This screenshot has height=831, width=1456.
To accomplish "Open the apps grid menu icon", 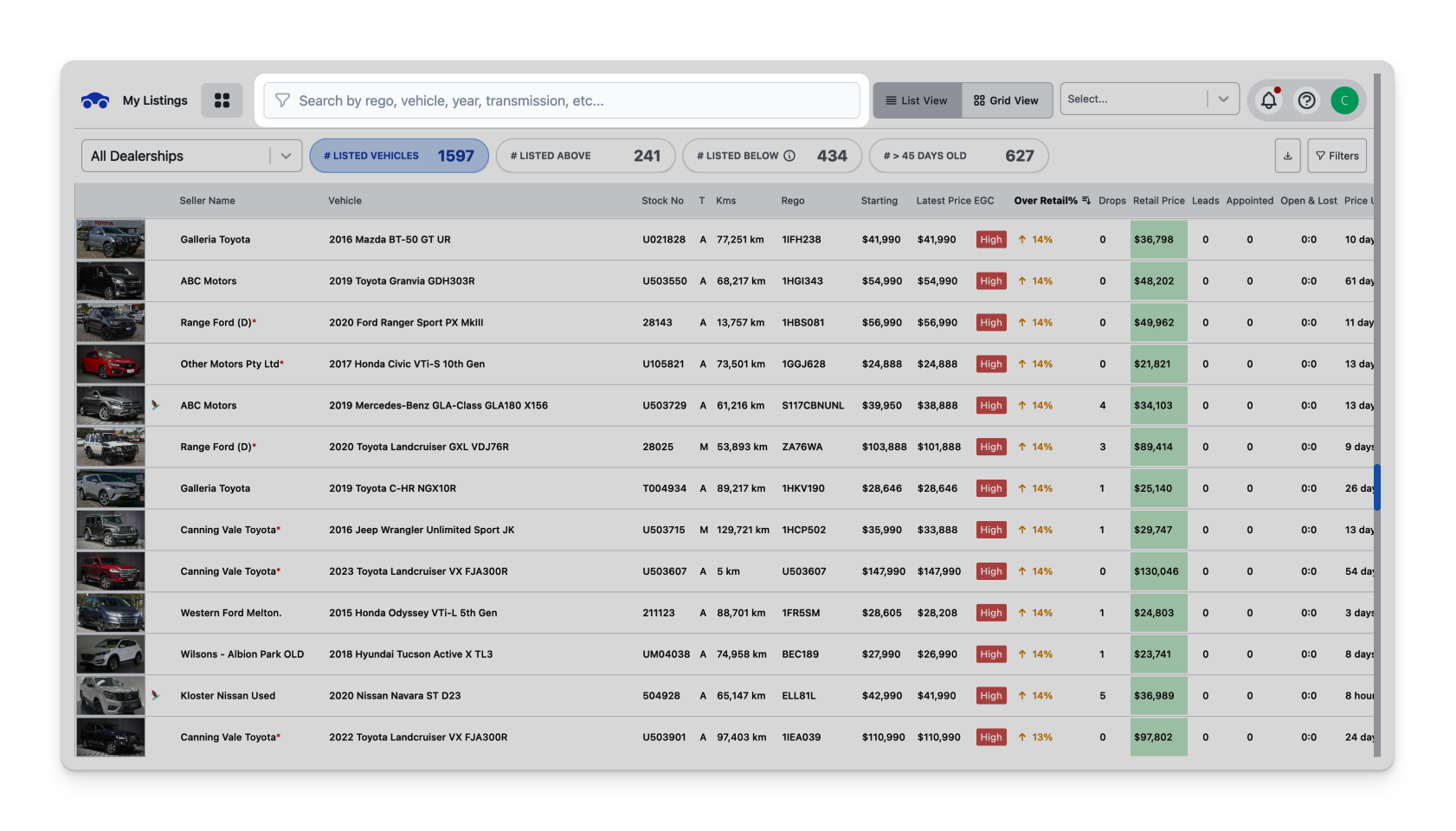I will click(x=222, y=100).
